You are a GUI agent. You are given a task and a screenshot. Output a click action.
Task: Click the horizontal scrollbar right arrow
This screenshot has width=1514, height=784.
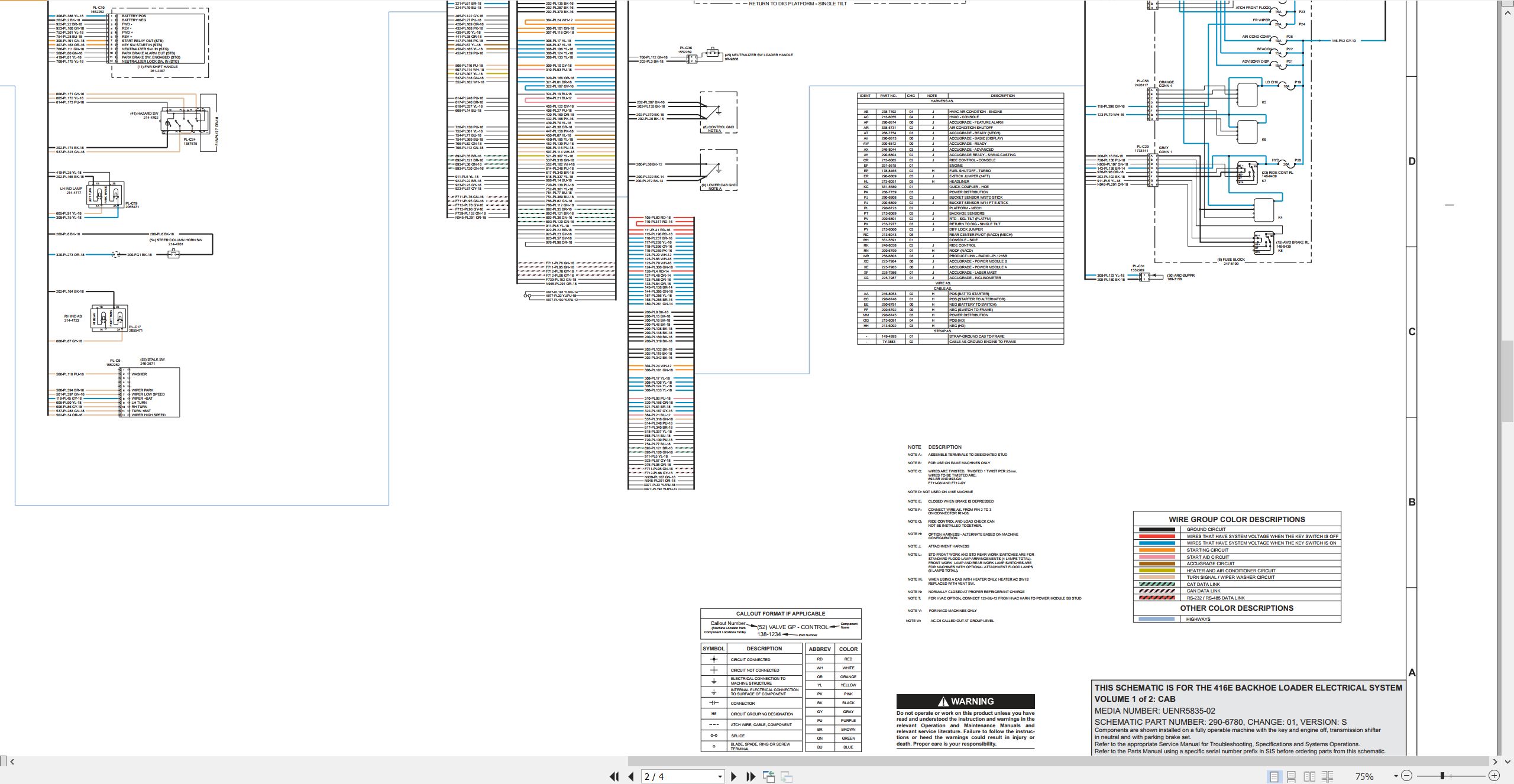[x=1496, y=762]
